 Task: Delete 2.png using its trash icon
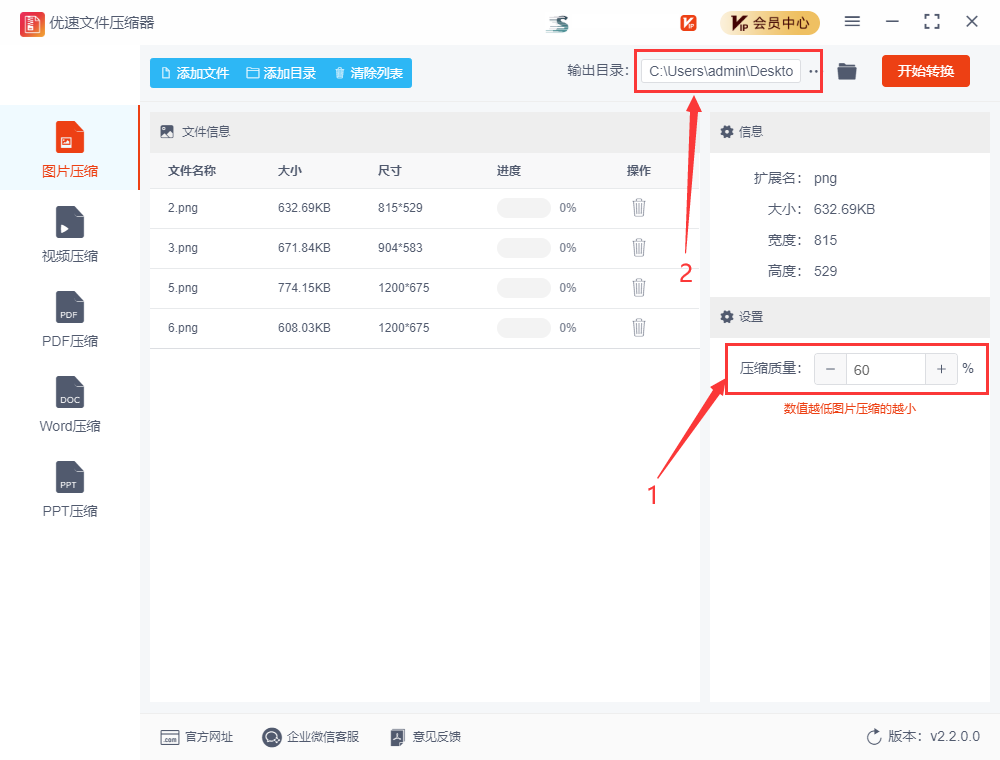(x=639, y=208)
